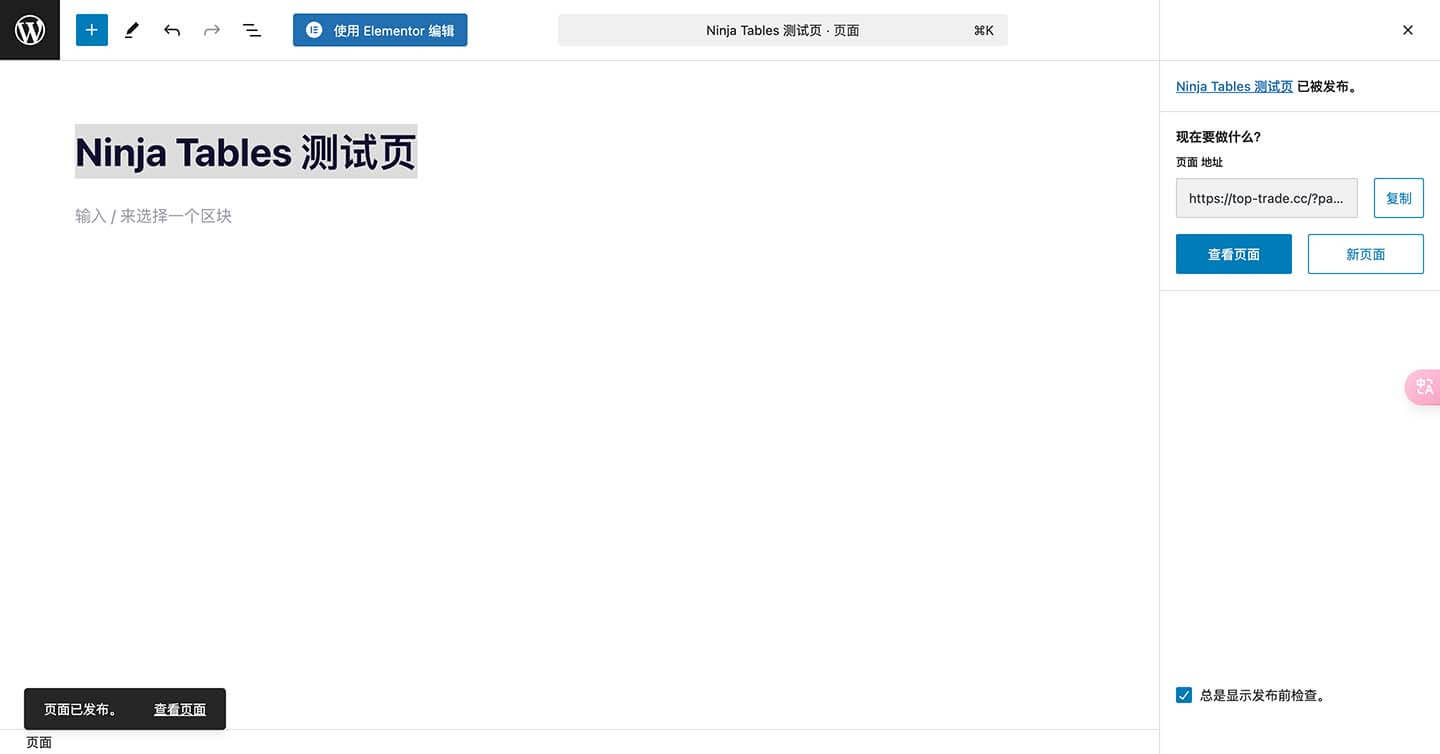The height and width of the screenshot is (754, 1440).
Task: Click the 页面已发布。 snackbar message
Action: point(81,709)
